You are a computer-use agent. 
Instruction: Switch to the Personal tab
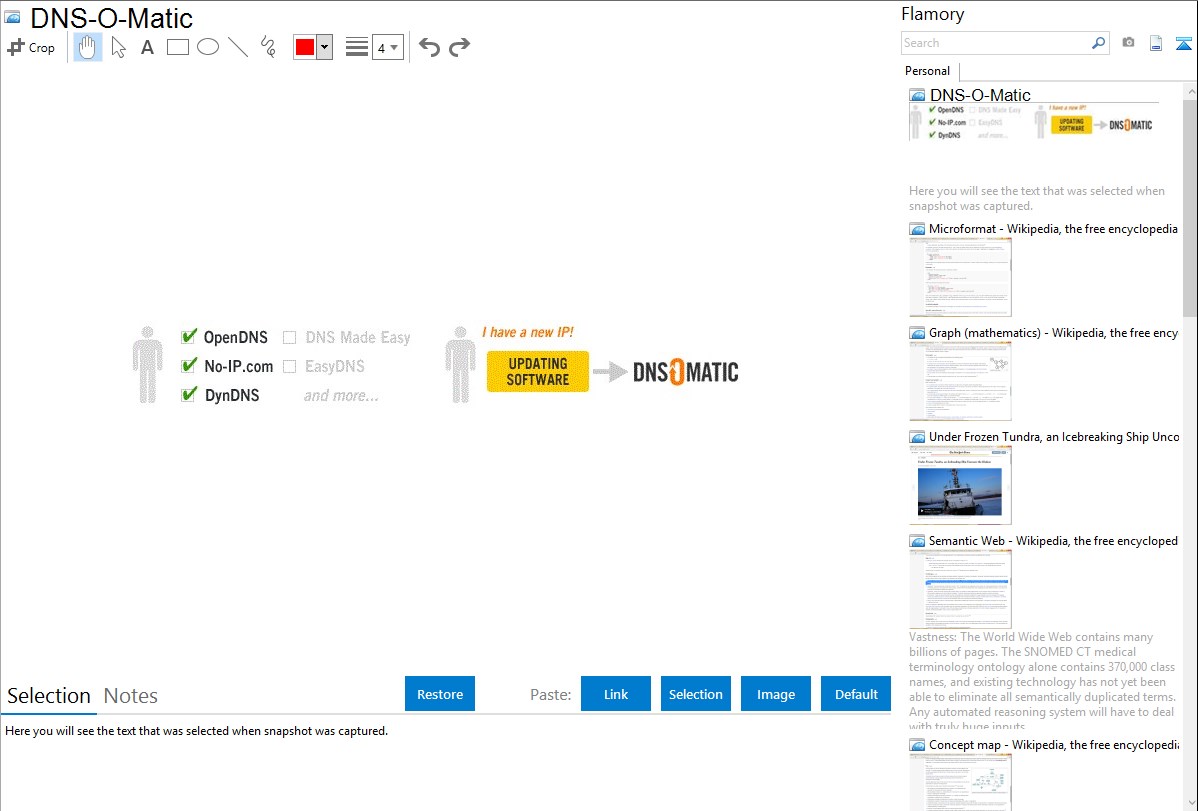[x=928, y=71]
